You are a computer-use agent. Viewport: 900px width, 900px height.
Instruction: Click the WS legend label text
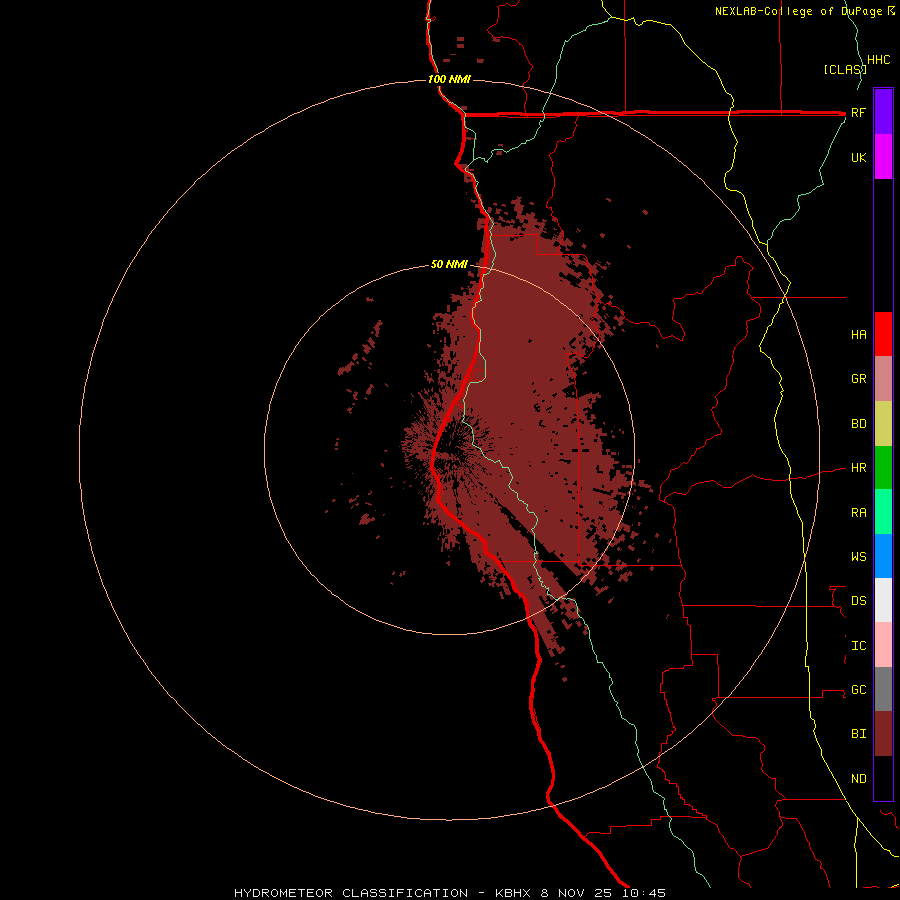pyautogui.click(x=859, y=556)
